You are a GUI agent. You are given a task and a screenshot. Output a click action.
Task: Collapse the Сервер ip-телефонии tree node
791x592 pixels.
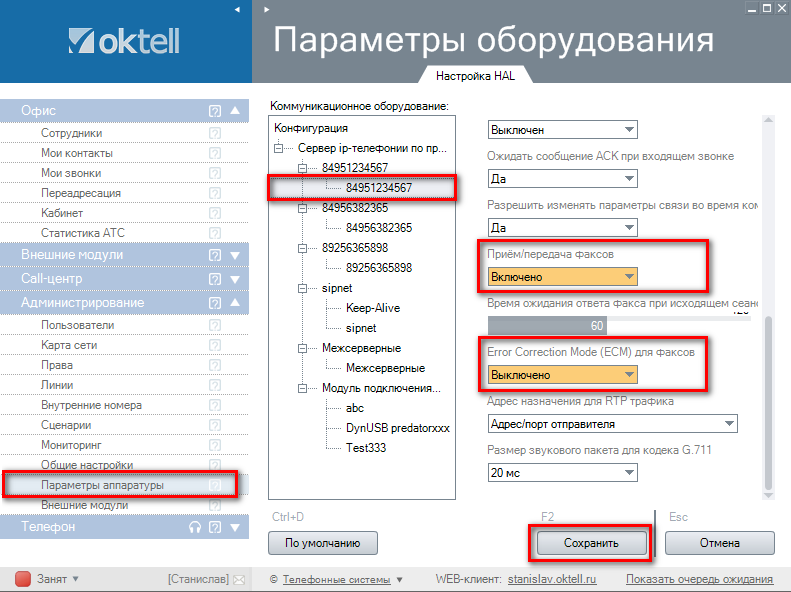point(288,148)
